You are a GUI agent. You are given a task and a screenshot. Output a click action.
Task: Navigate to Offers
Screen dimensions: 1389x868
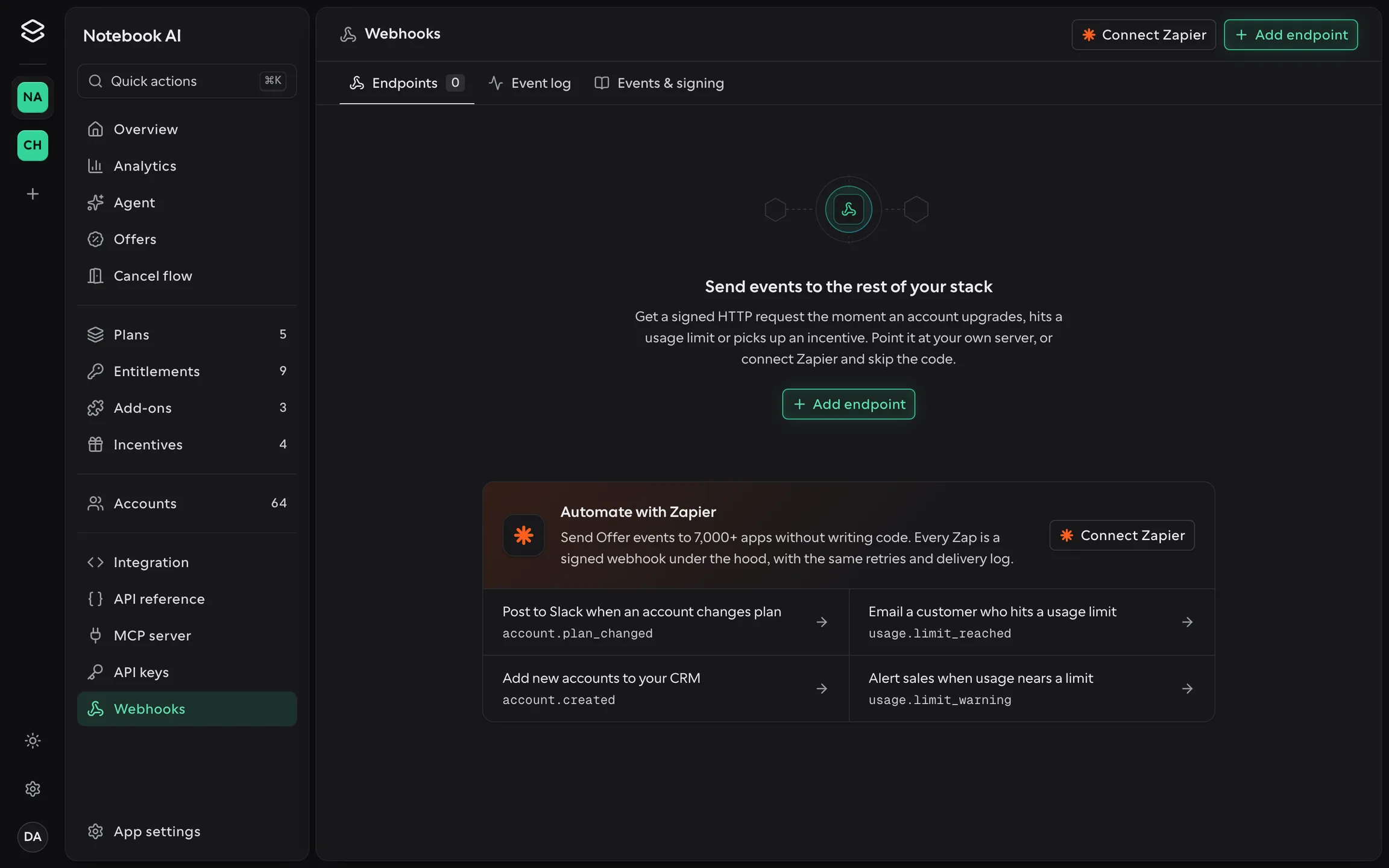point(187,239)
